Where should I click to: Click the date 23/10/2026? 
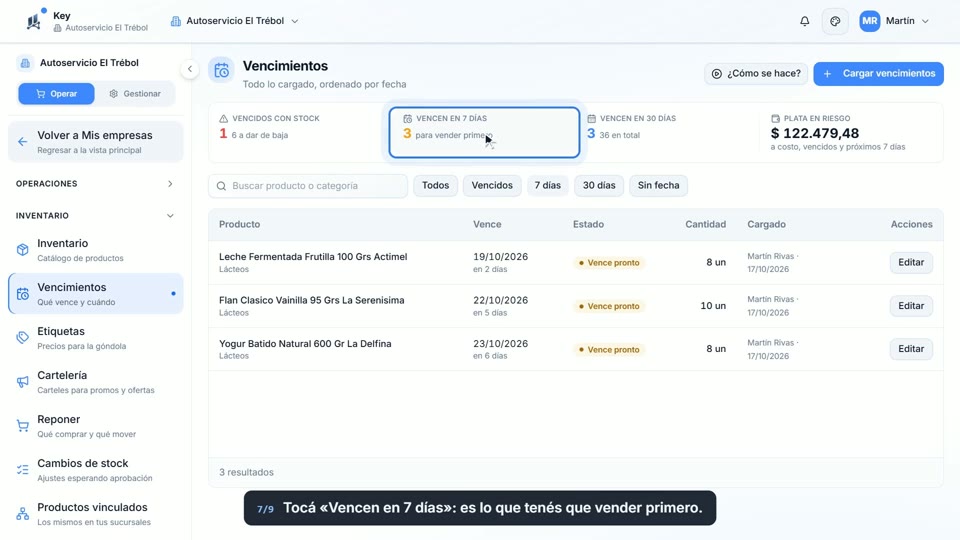pos(500,343)
